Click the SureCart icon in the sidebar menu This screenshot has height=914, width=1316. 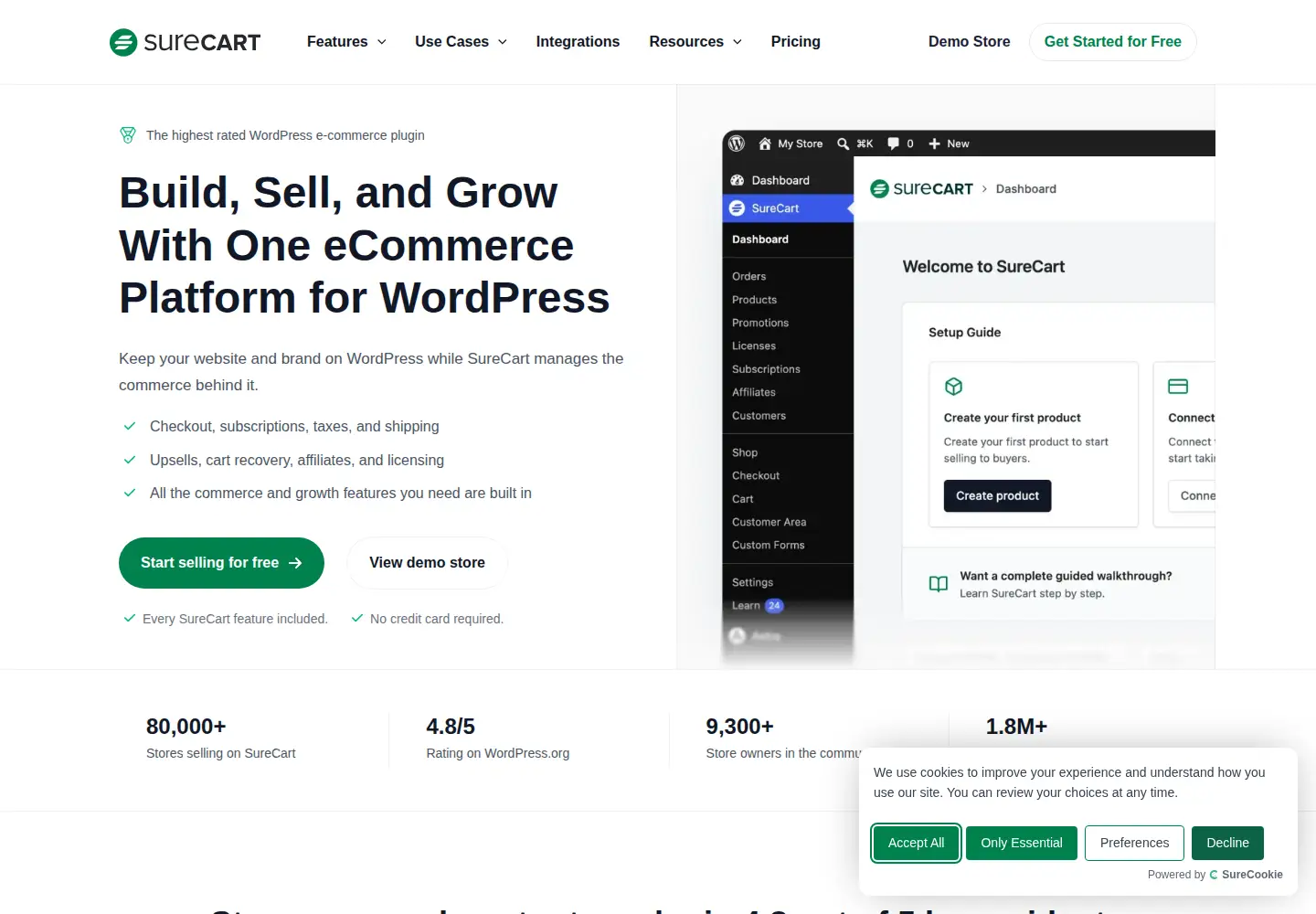pos(738,208)
